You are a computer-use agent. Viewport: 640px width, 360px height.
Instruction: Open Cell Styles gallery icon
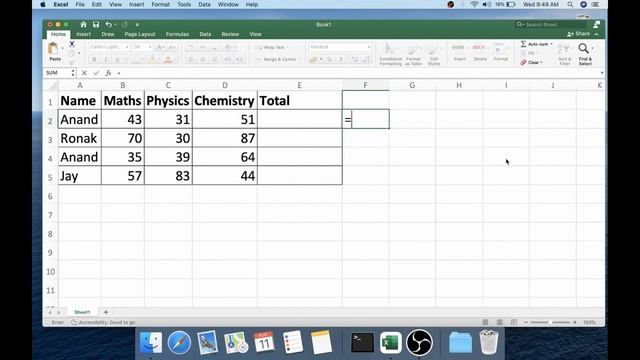tap(433, 49)
